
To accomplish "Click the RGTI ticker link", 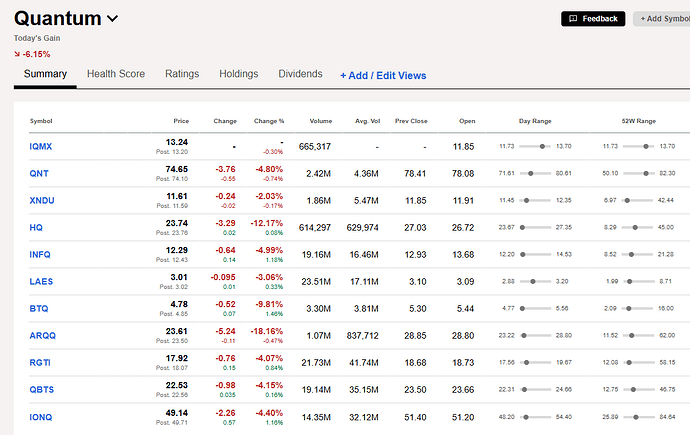I will point(40,362).
